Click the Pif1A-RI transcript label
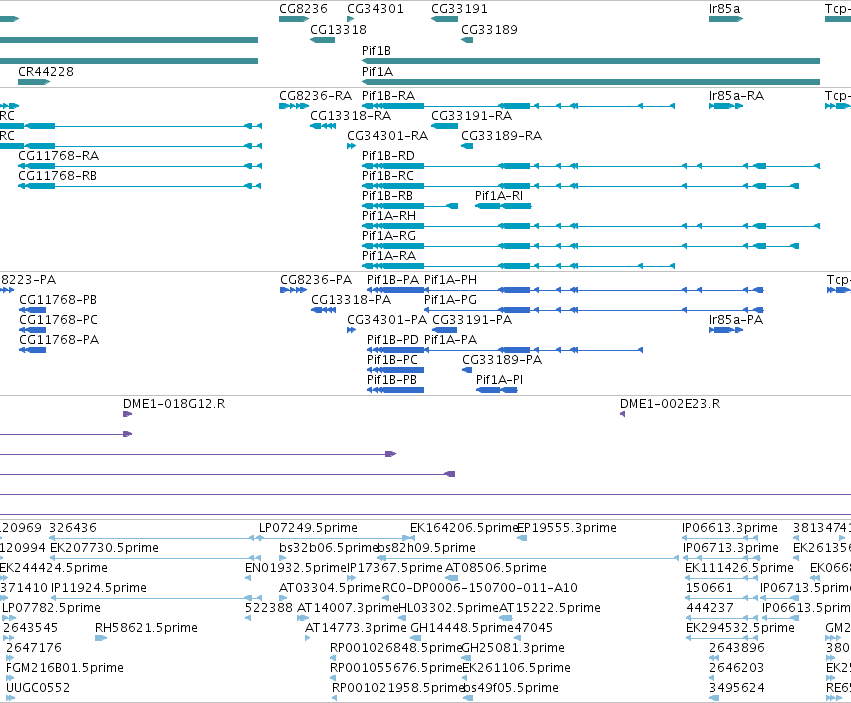851x703 pixels. tap(499, 196)
